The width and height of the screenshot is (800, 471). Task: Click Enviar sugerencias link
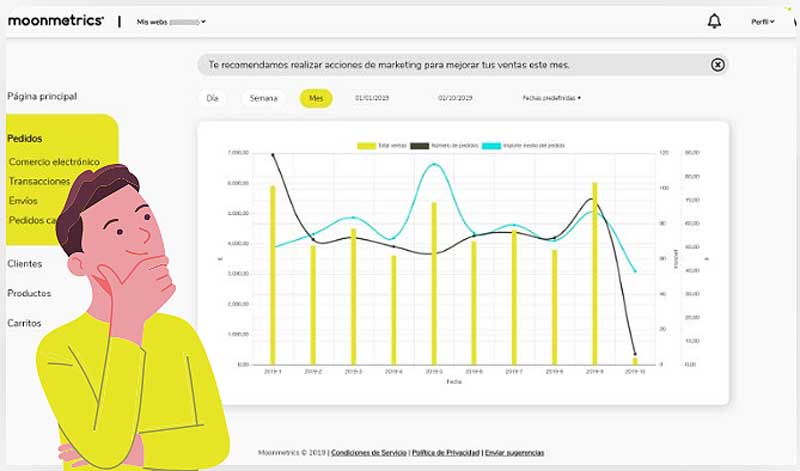514,453
